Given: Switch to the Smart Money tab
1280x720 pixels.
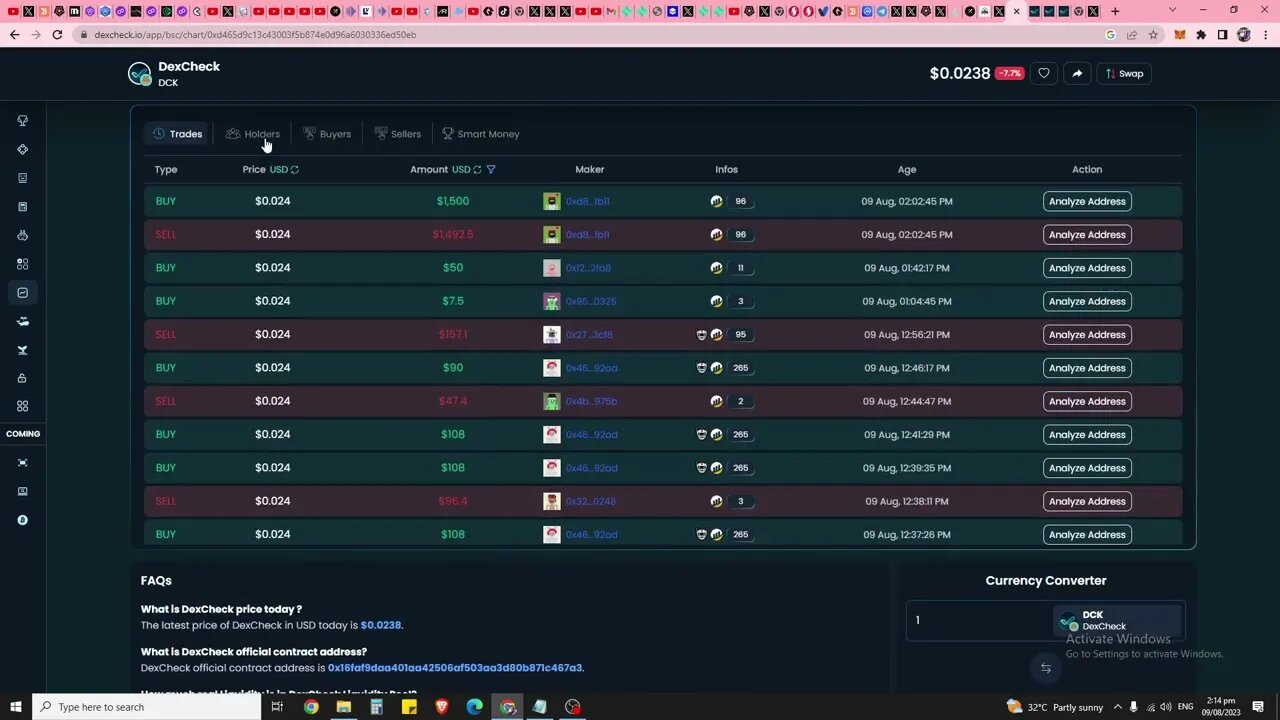Looking at the screenshot, I should coord(481,134).
